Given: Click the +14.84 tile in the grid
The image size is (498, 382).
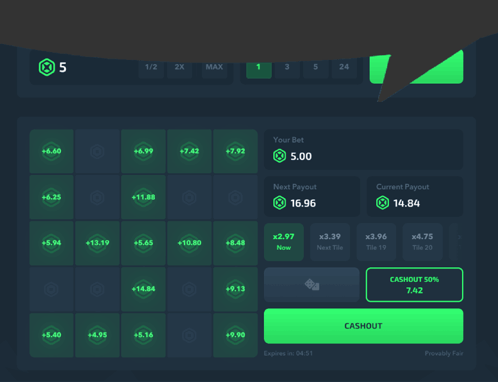Looking at the screenshot, I should click(143, 289).
